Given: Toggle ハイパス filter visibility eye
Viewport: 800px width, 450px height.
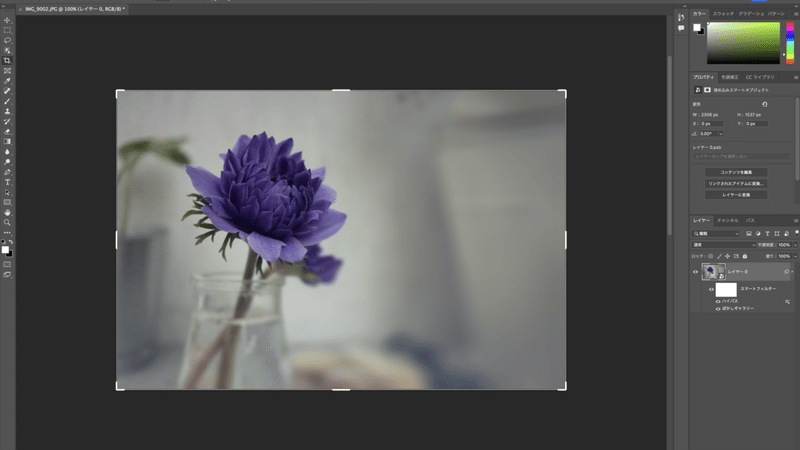Looking at the screenshot, I should pyautogui.click(x=718, y=302).
